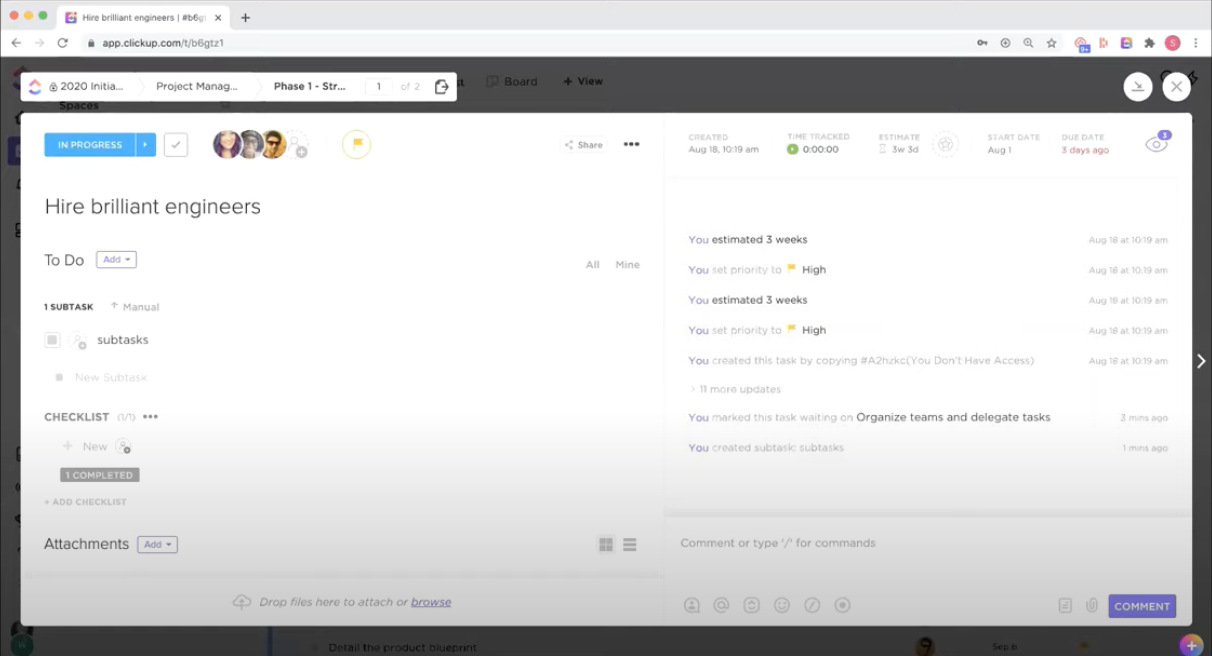Click the attachment paperclip icon in comment bar

click(x=1091, y=605)
